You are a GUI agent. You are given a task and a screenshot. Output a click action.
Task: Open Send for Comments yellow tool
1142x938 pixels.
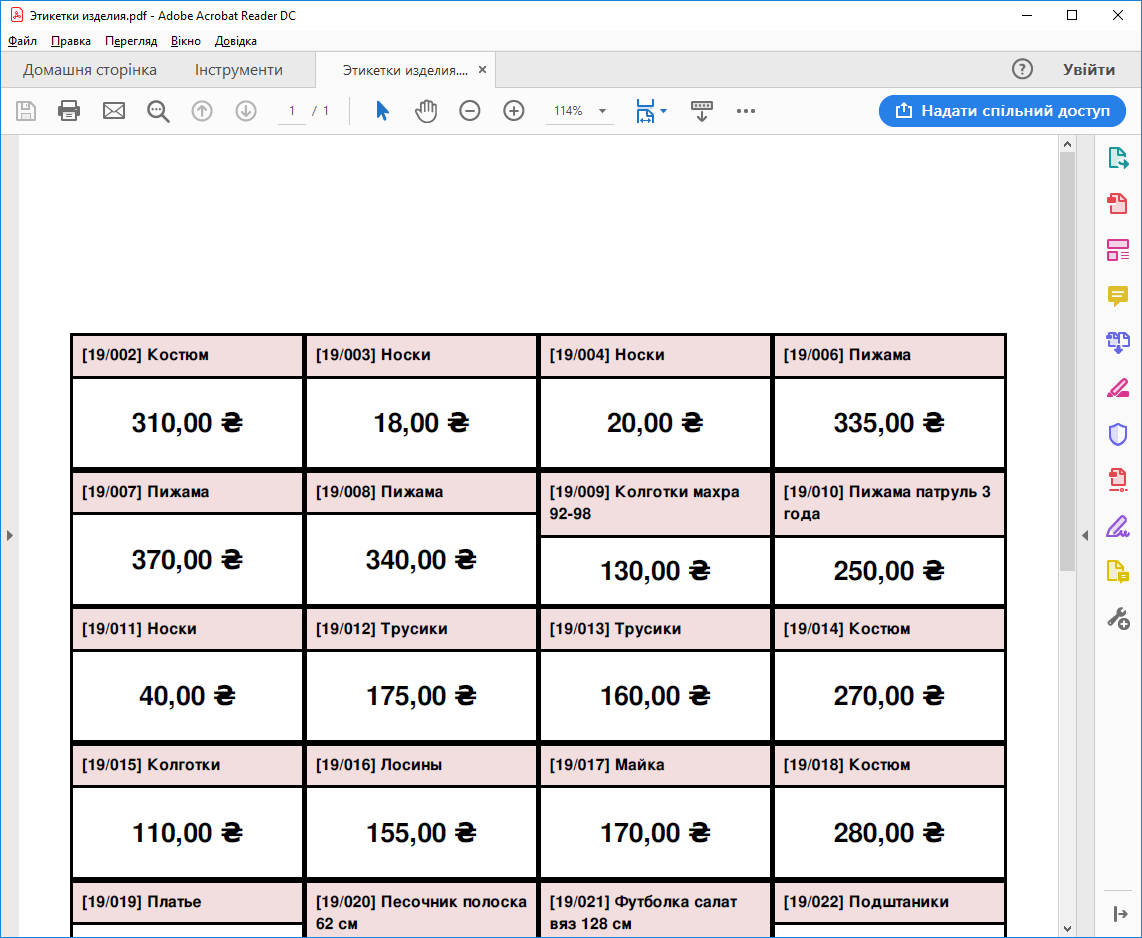tap(1118, 572)
